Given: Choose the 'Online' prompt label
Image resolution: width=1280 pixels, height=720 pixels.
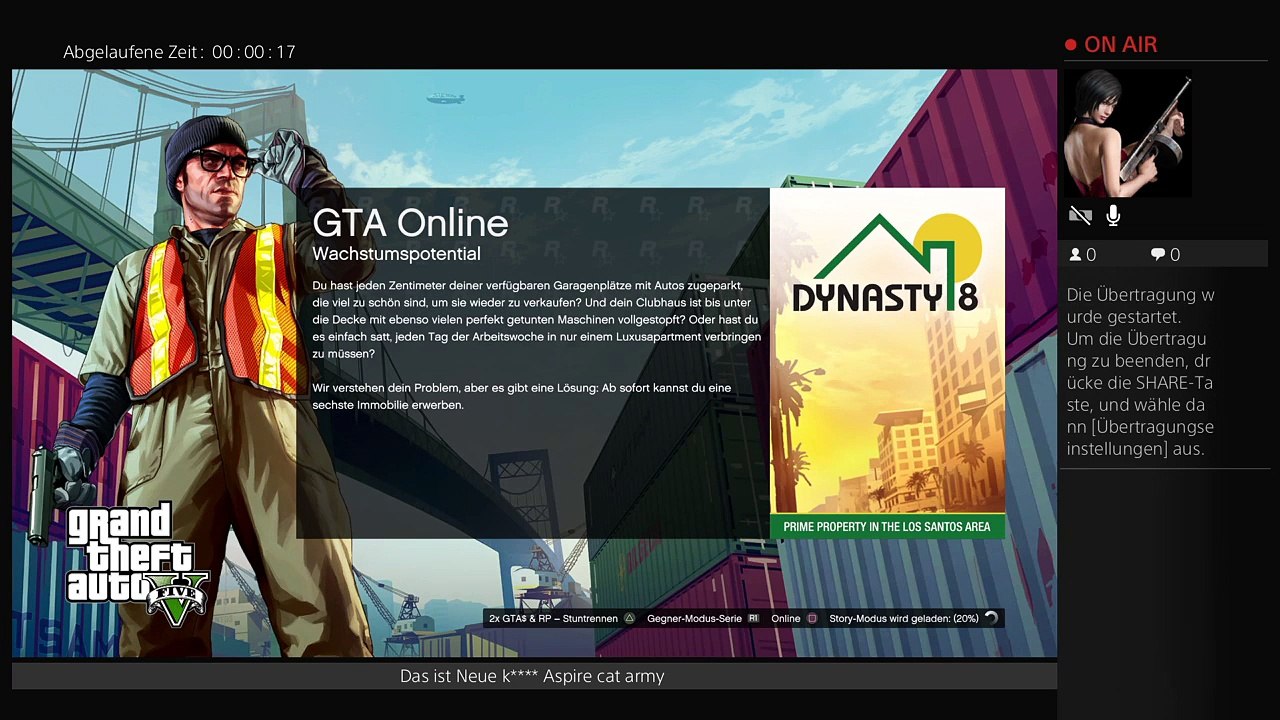Looking at the screenshot, I should [x=786, y=619].
